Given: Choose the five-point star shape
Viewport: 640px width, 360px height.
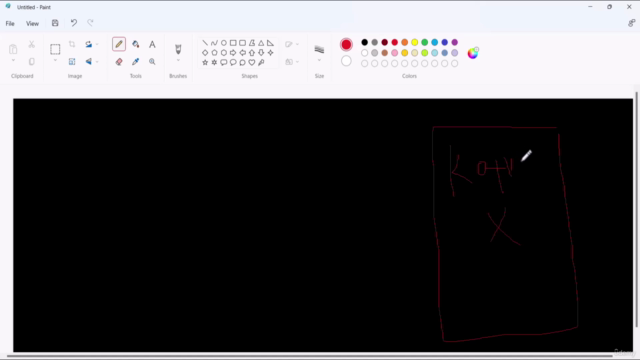Looking at the screenshot, I should tap(205, 62).
